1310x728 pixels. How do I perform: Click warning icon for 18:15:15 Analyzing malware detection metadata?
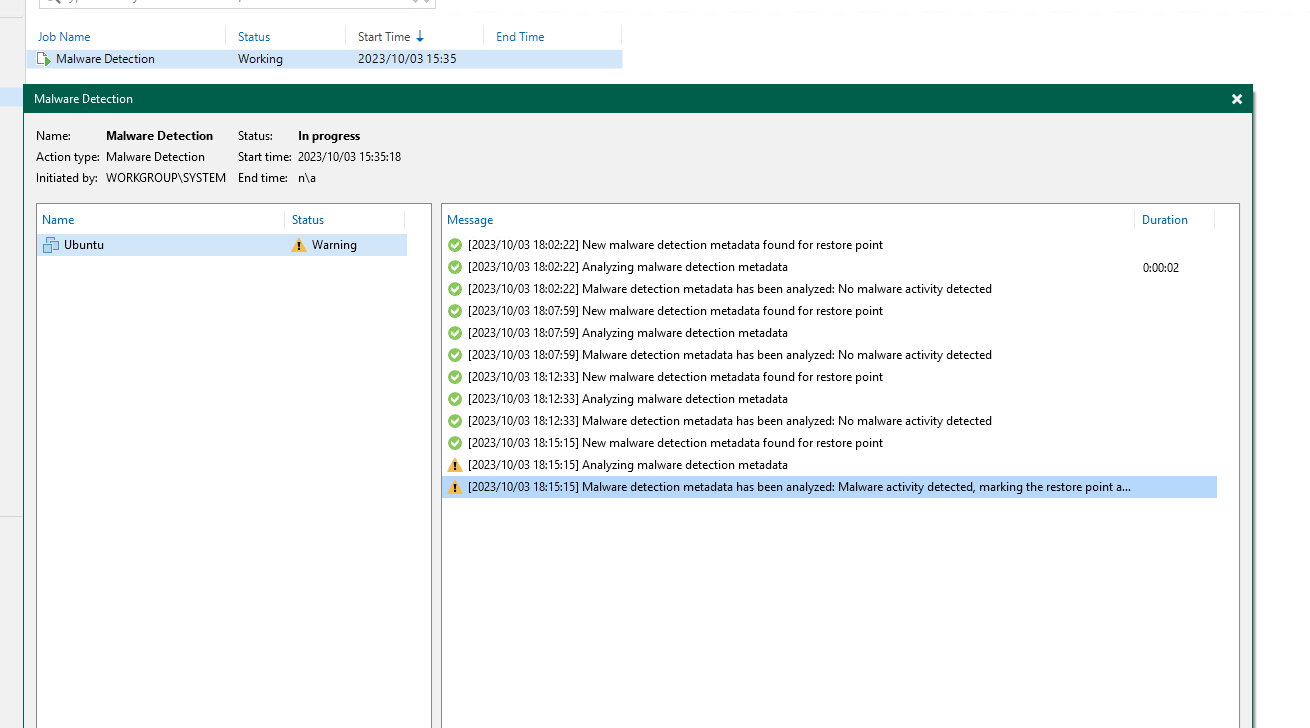click(x=455, y=465)
